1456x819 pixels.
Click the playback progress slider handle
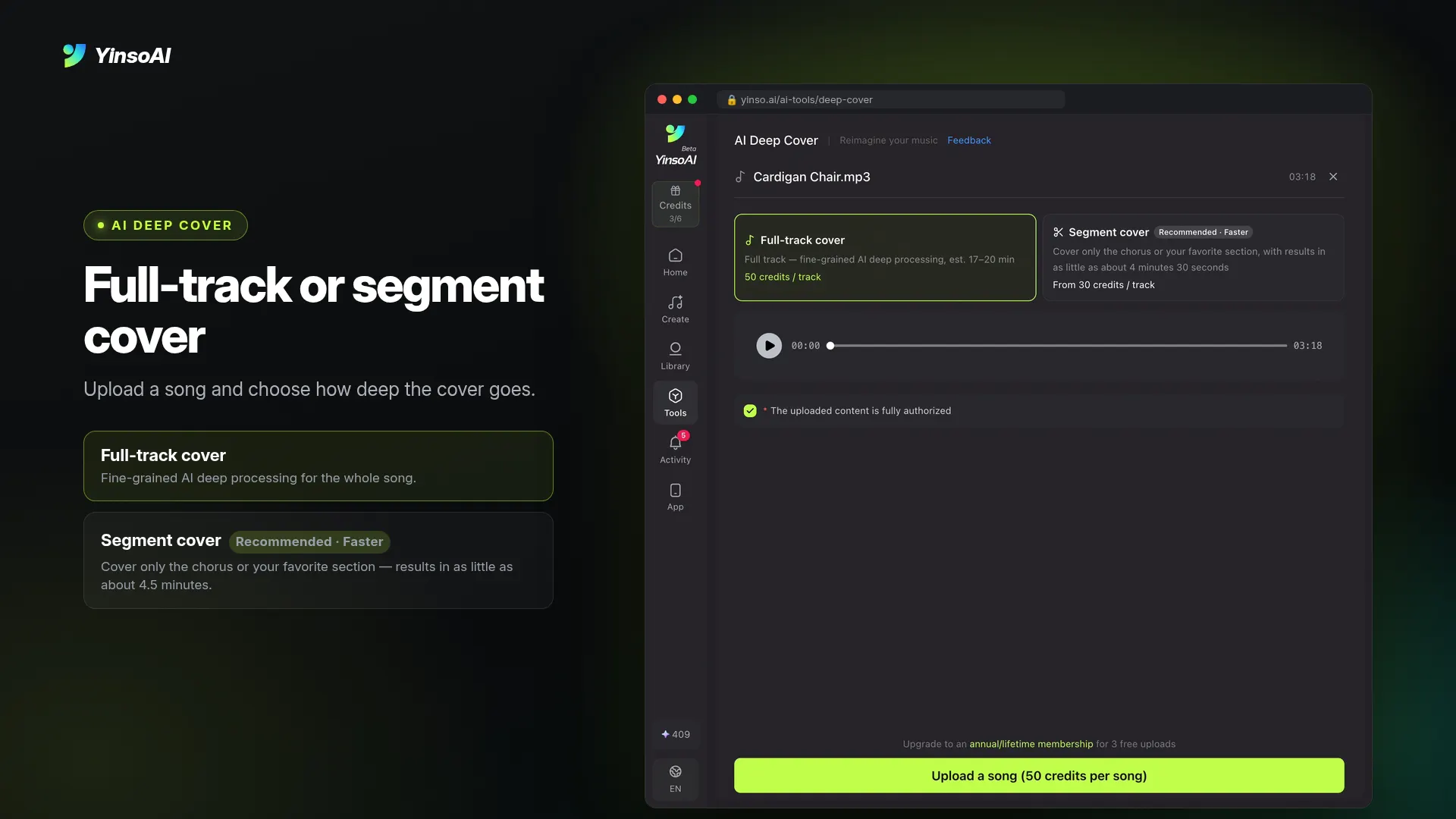(x=830, y=346)
